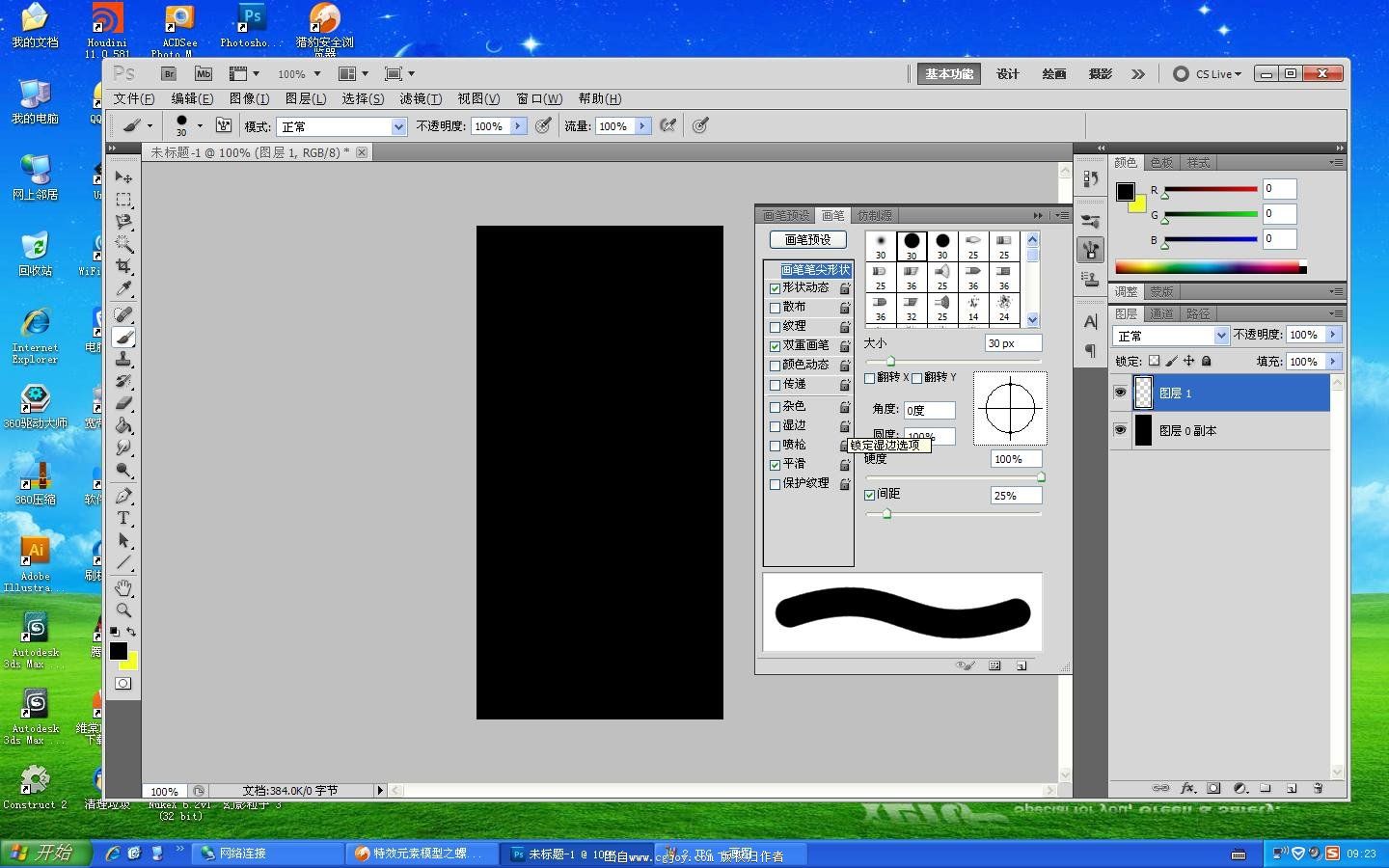Viewport: 1389px width, 868px height.
Task: Enable the Noise checkbox
Action: point(775,407)
